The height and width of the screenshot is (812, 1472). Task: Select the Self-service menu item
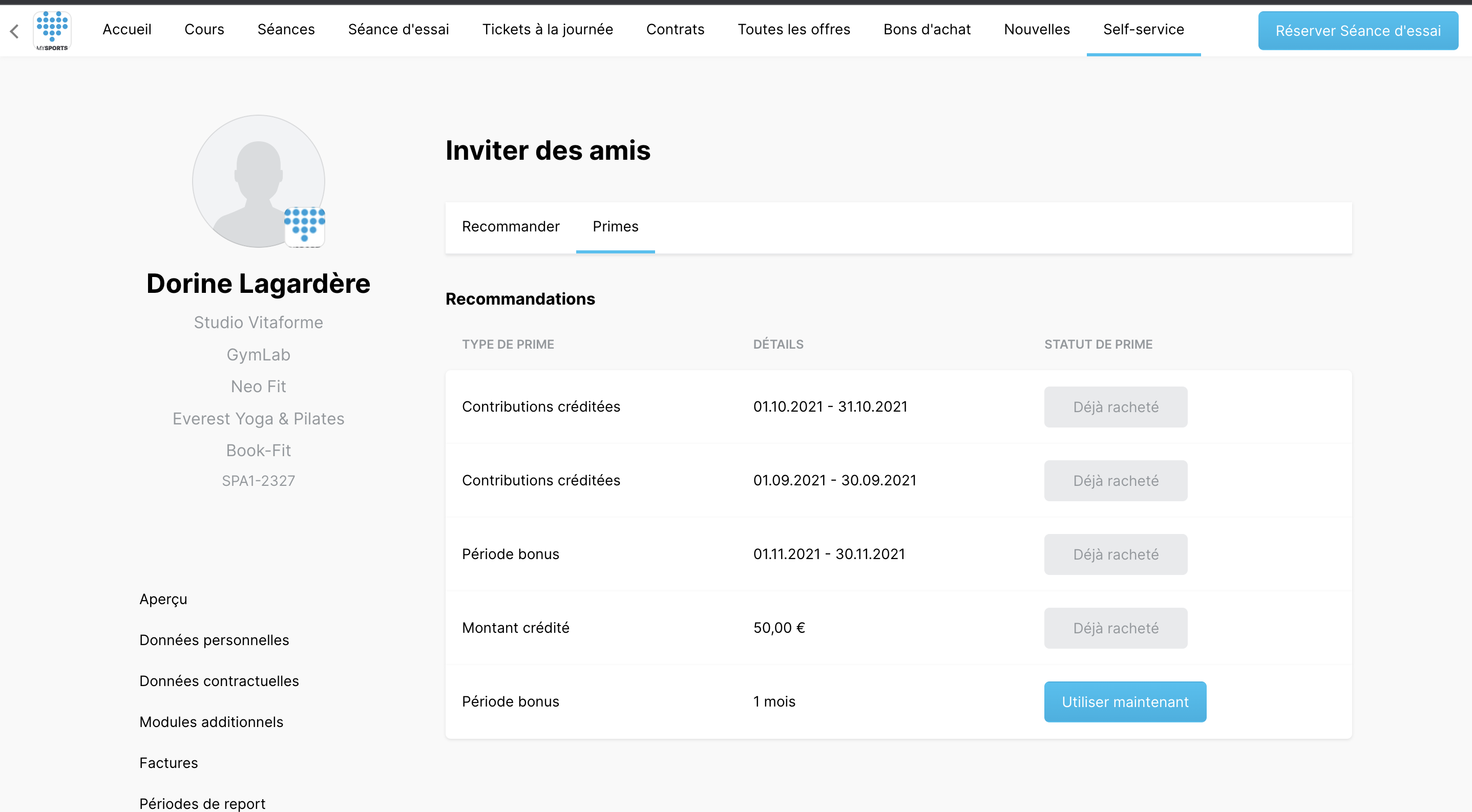[1143, 29]
